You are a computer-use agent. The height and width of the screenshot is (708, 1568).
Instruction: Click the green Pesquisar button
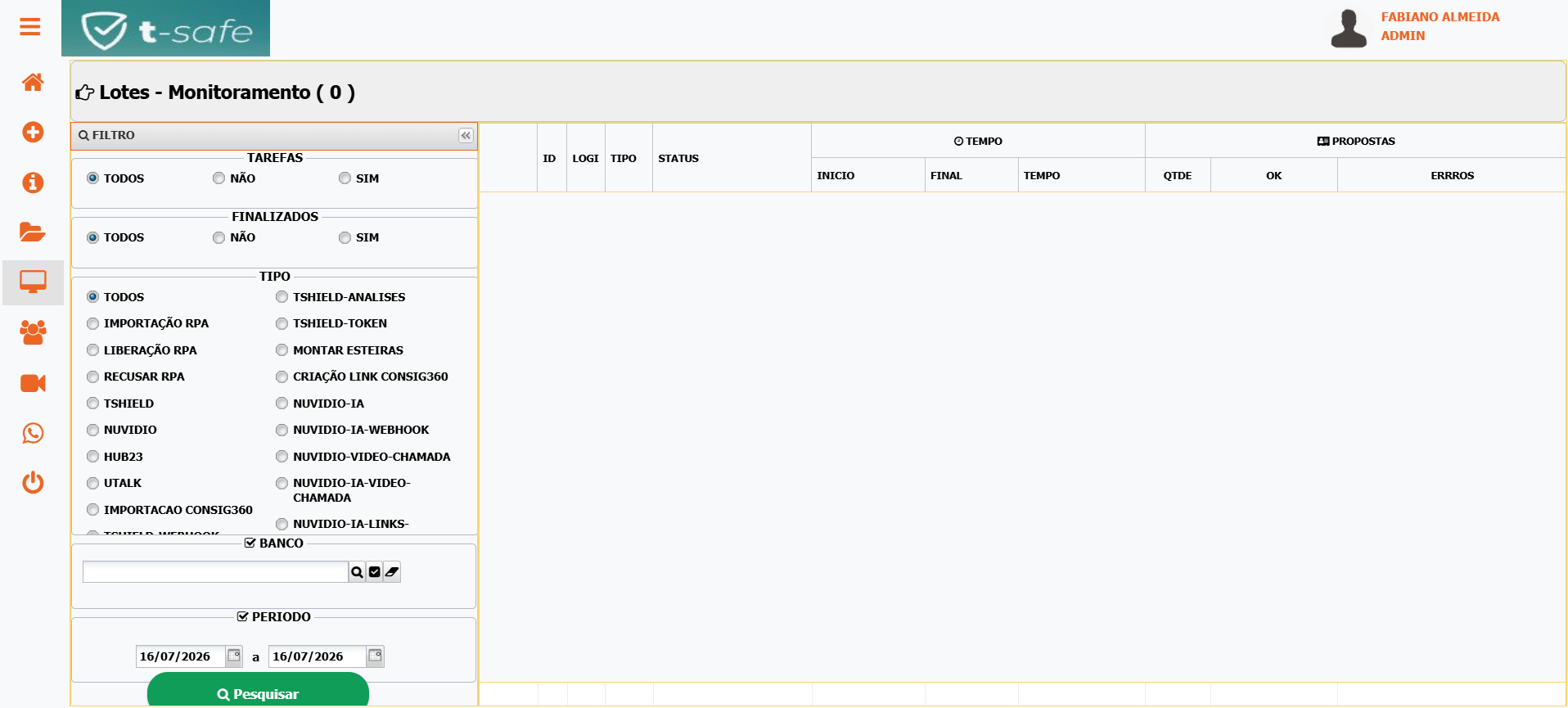pos(258,692)
